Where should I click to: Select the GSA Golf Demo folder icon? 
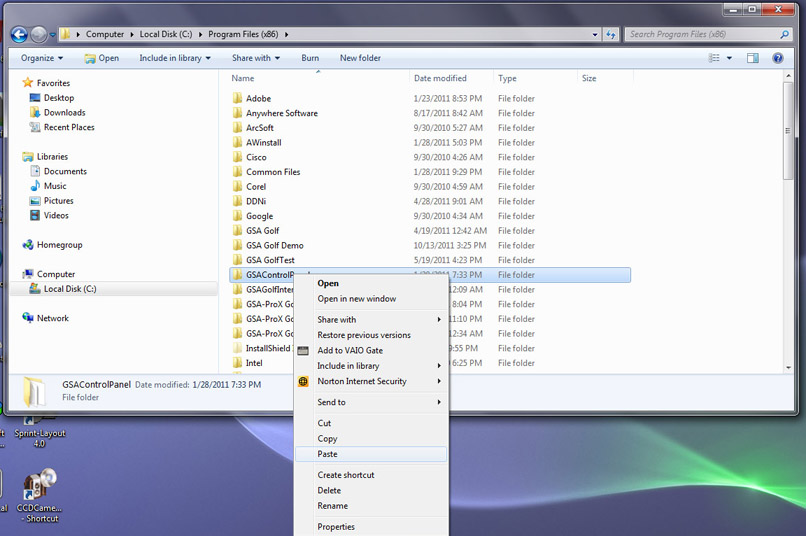(x=237, y=245)
